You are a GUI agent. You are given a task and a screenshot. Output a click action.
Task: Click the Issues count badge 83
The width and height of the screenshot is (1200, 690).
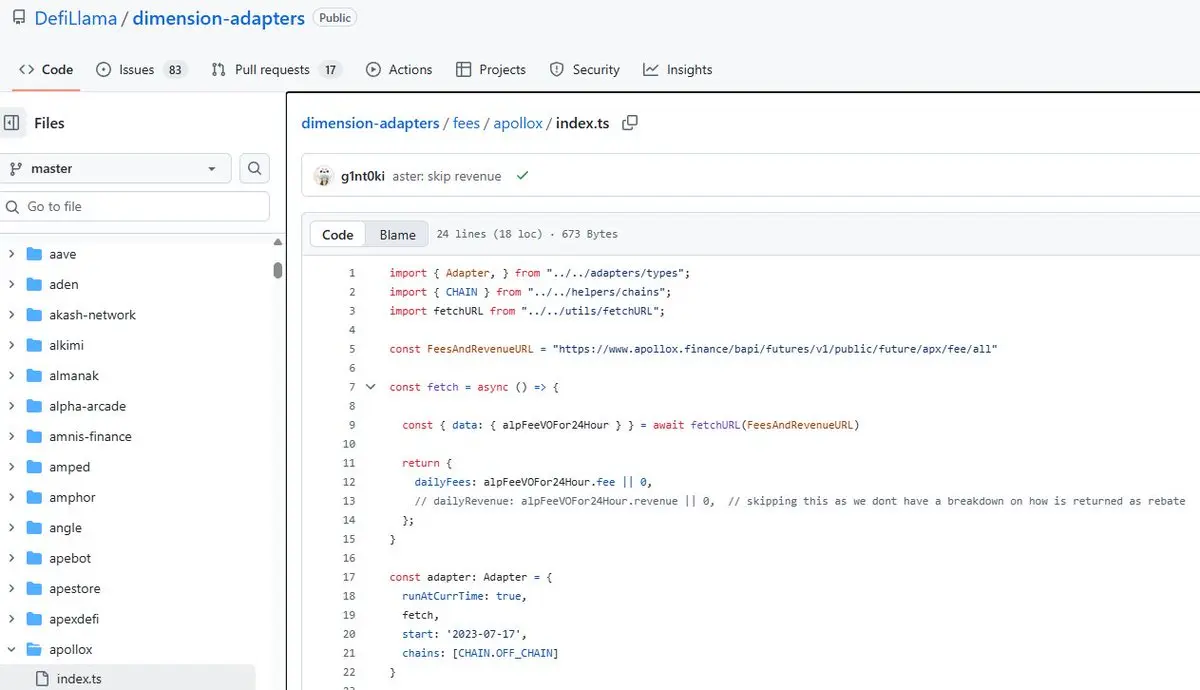(175, 70)
